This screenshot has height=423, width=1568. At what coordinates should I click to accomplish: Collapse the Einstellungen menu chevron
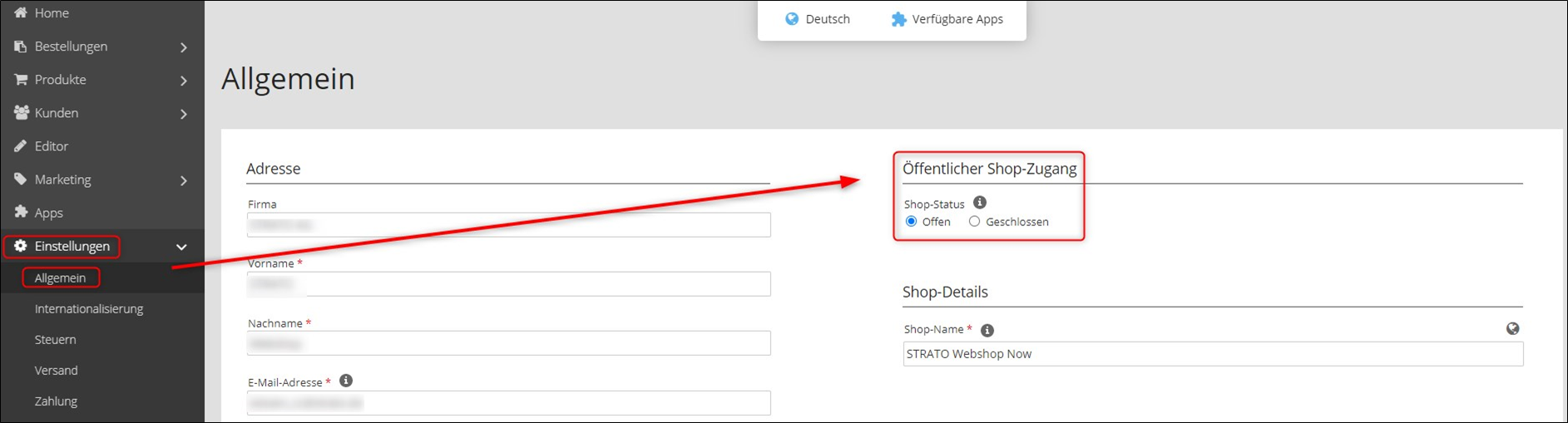tap(181, 247)
